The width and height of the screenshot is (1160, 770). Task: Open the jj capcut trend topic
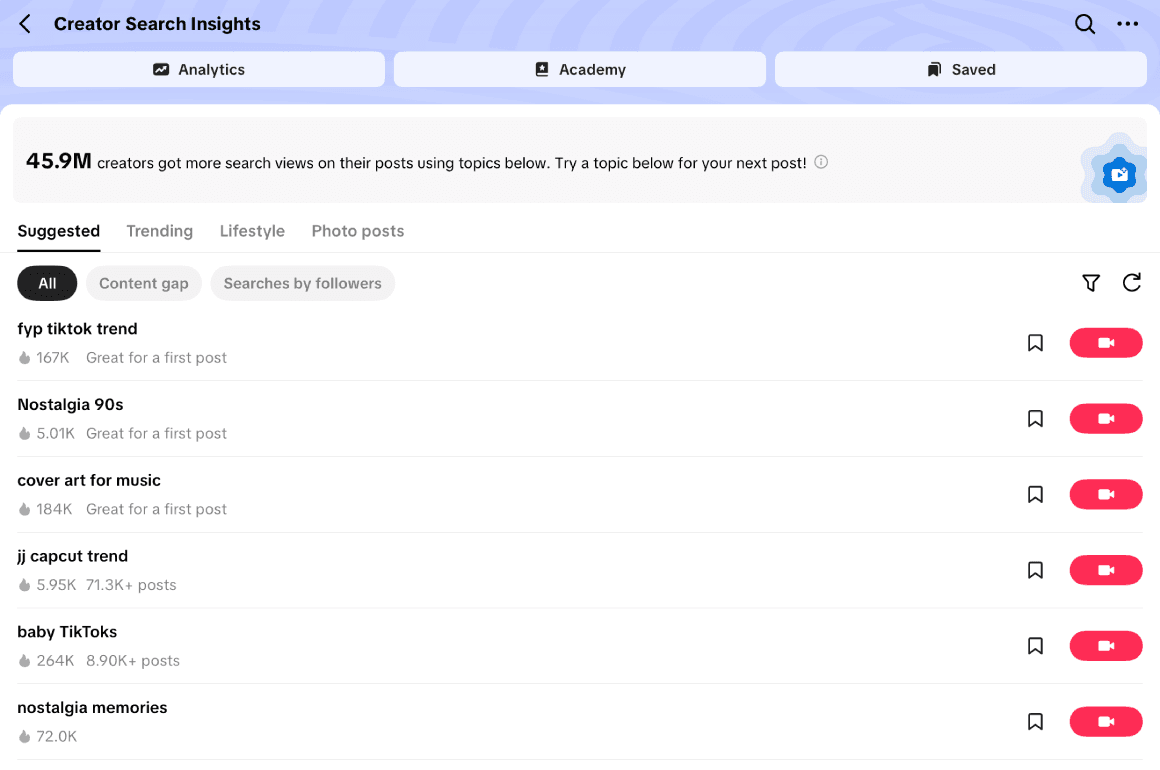pos(72,556)
